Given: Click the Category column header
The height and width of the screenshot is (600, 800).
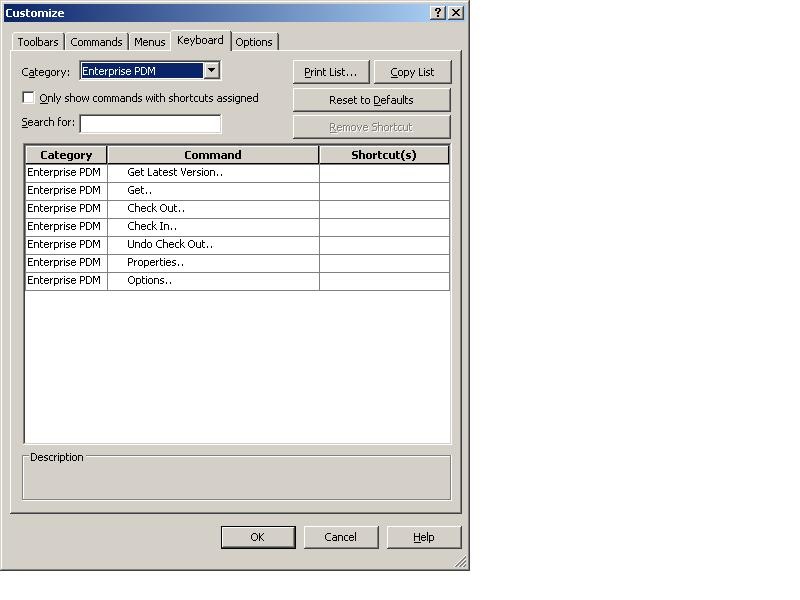Looking at the screenshot, I should (66, 155).
